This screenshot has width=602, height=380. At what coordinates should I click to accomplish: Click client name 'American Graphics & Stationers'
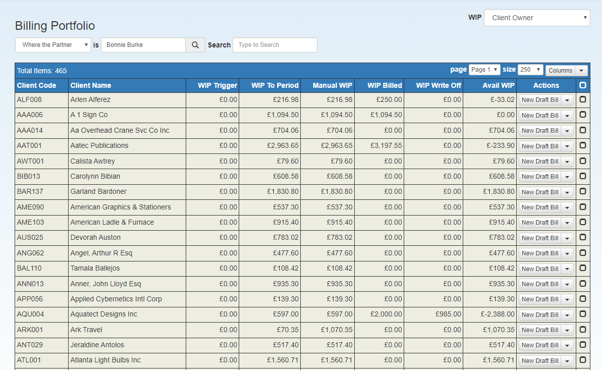coord(121,207)
